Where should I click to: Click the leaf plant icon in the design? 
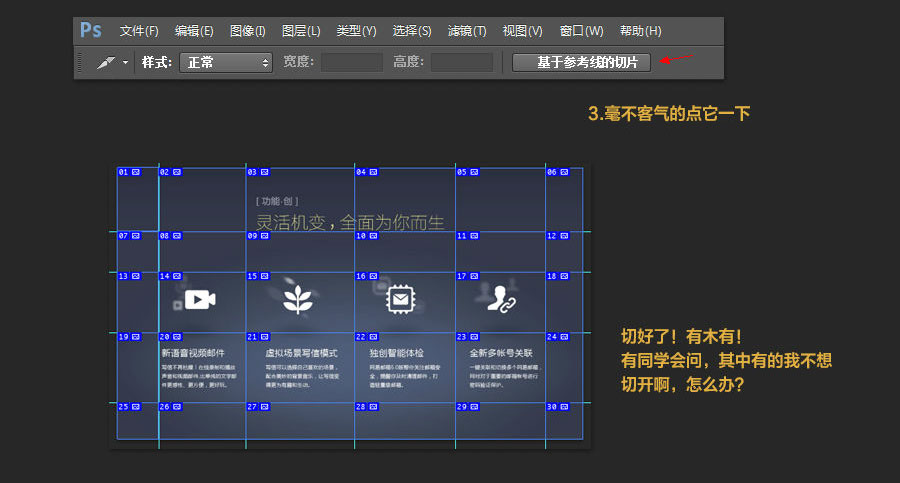tap(298, 299)
